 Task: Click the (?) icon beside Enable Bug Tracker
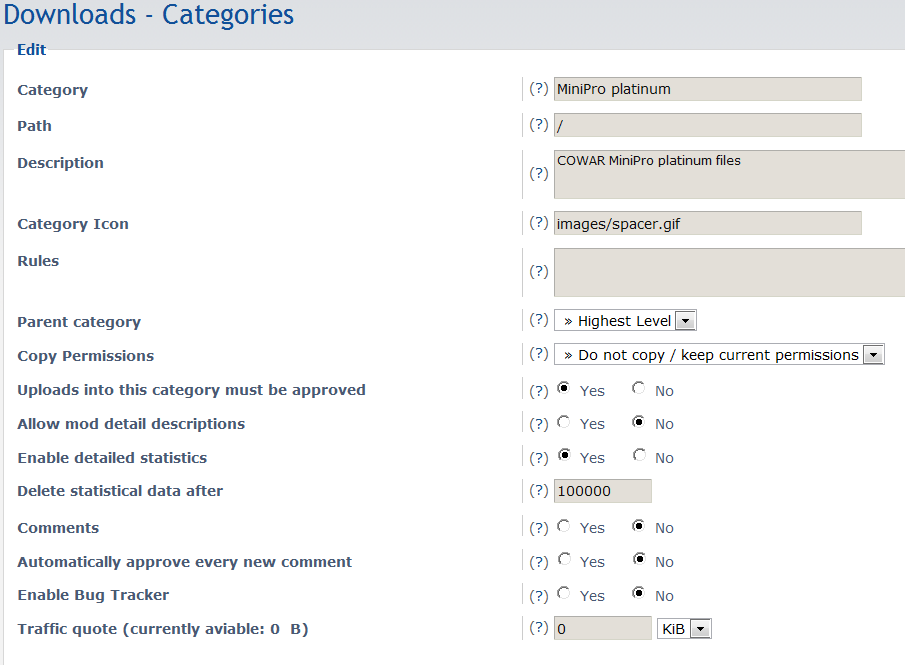point(538,595)
